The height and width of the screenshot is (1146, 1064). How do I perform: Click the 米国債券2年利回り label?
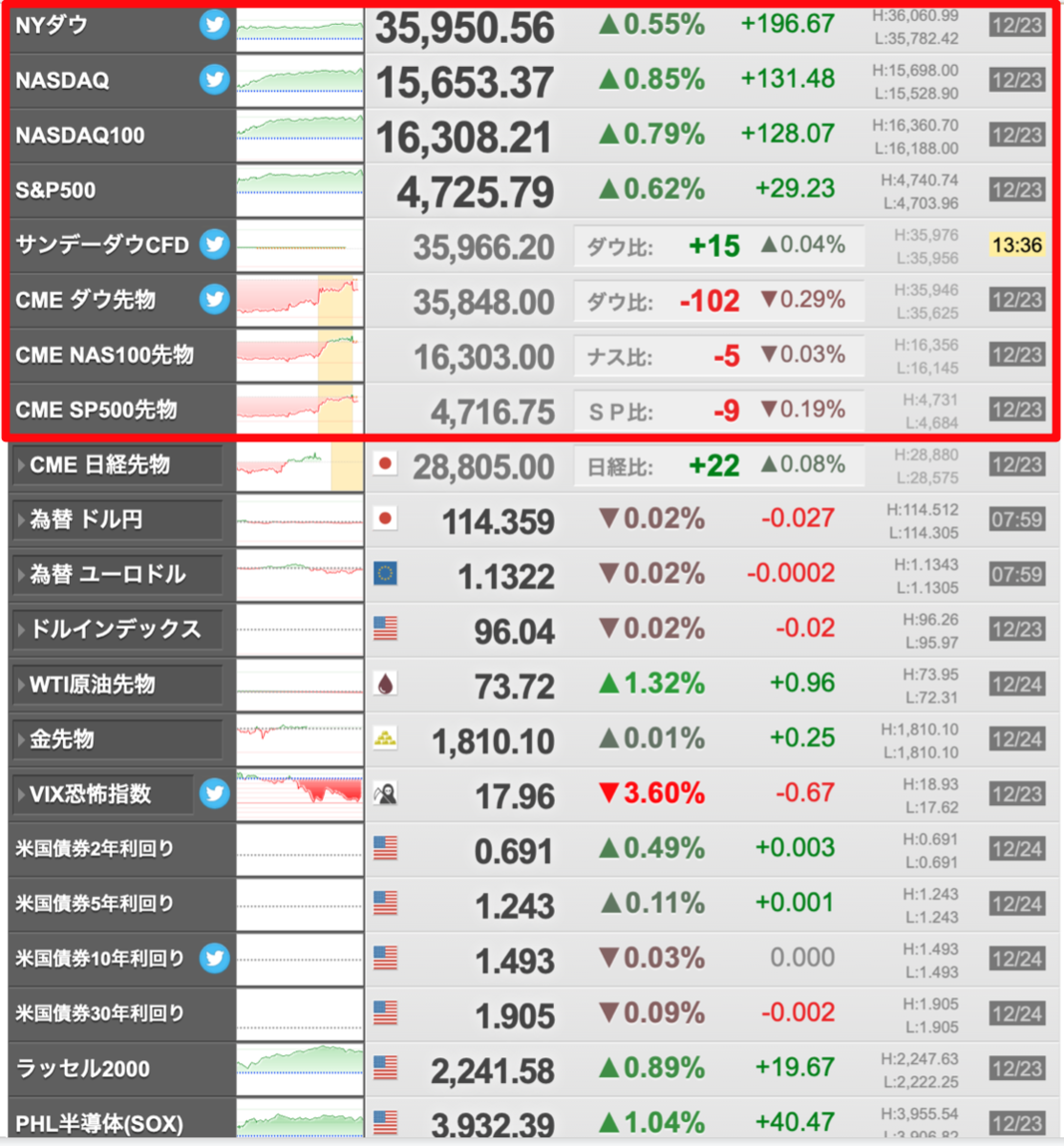point(95,848)
